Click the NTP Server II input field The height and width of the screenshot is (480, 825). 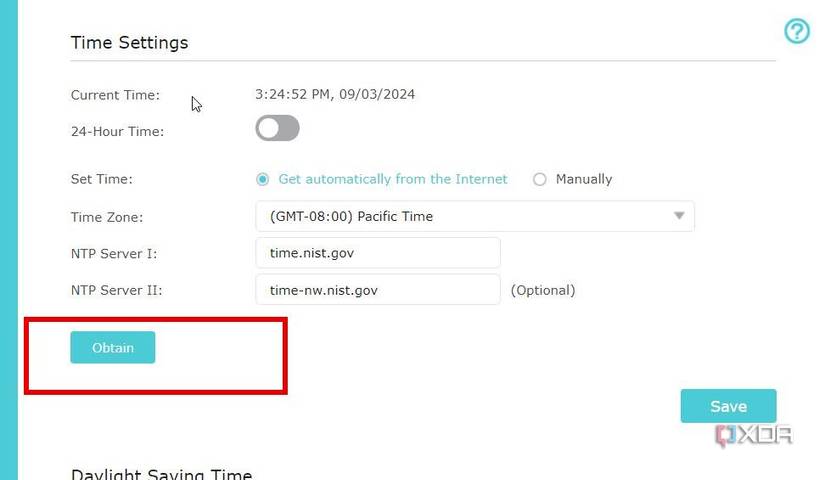378,289
